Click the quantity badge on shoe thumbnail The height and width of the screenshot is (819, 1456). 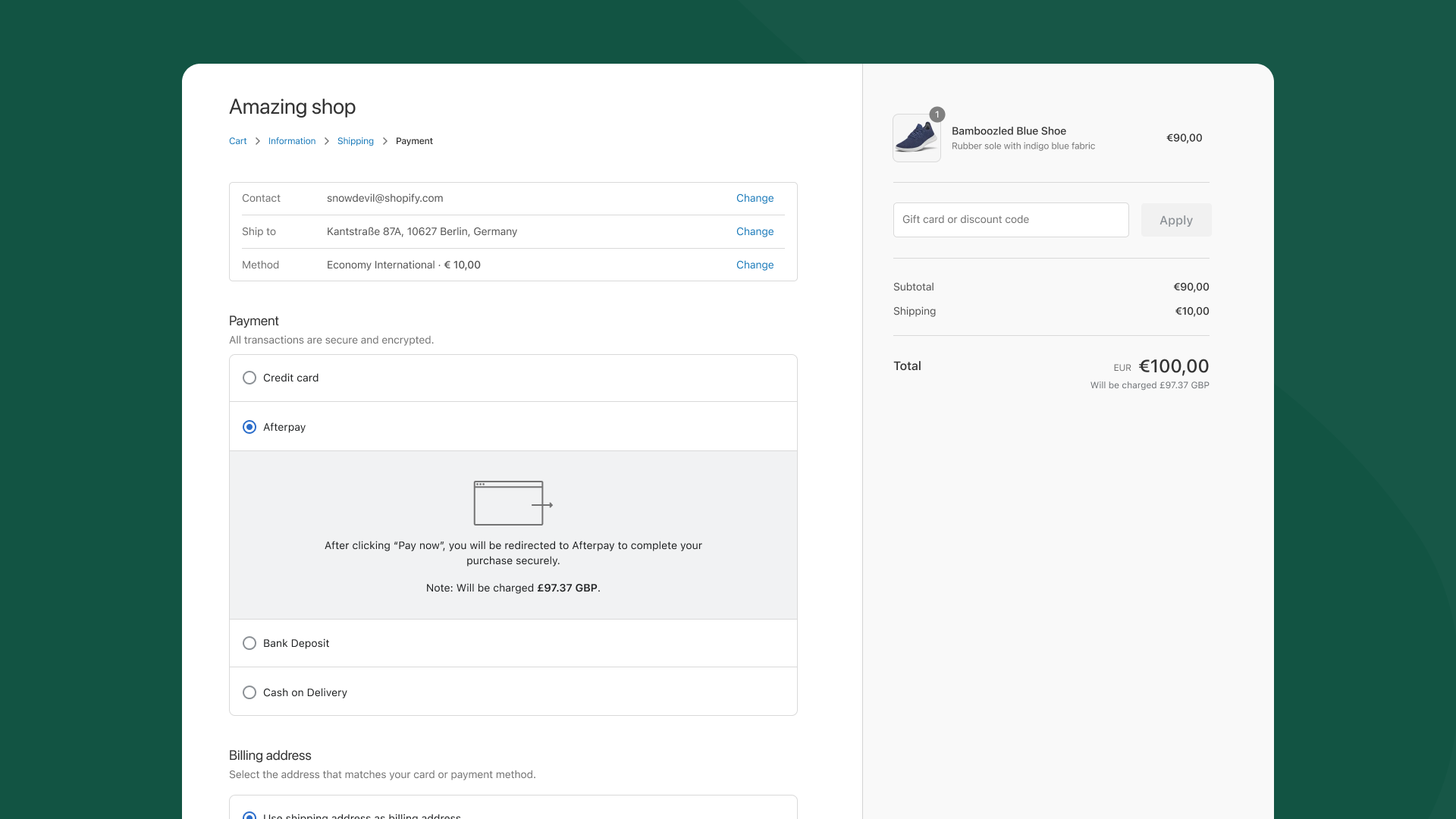(x=937, y=115)
